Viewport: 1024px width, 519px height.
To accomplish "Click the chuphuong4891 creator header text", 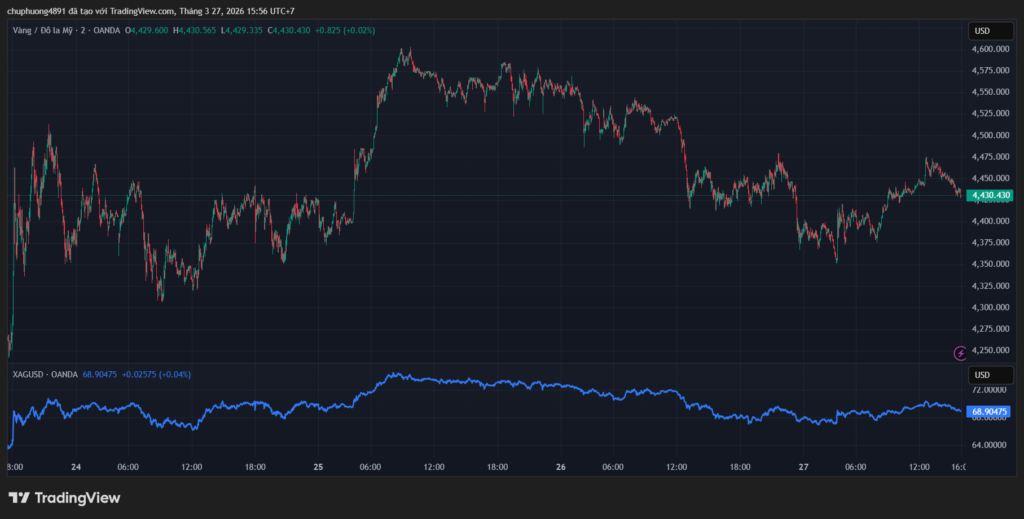I will 150,11.
